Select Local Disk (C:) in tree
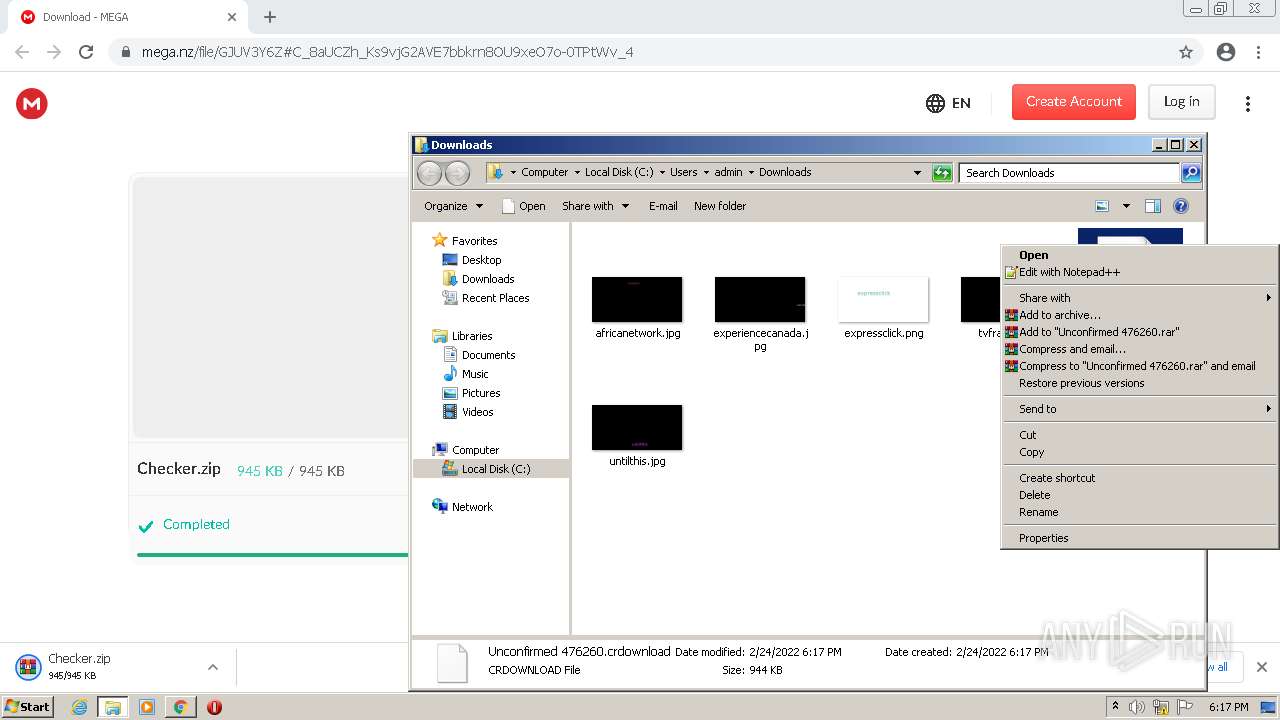The image size is (1280, 720). (x=486, y=469)
